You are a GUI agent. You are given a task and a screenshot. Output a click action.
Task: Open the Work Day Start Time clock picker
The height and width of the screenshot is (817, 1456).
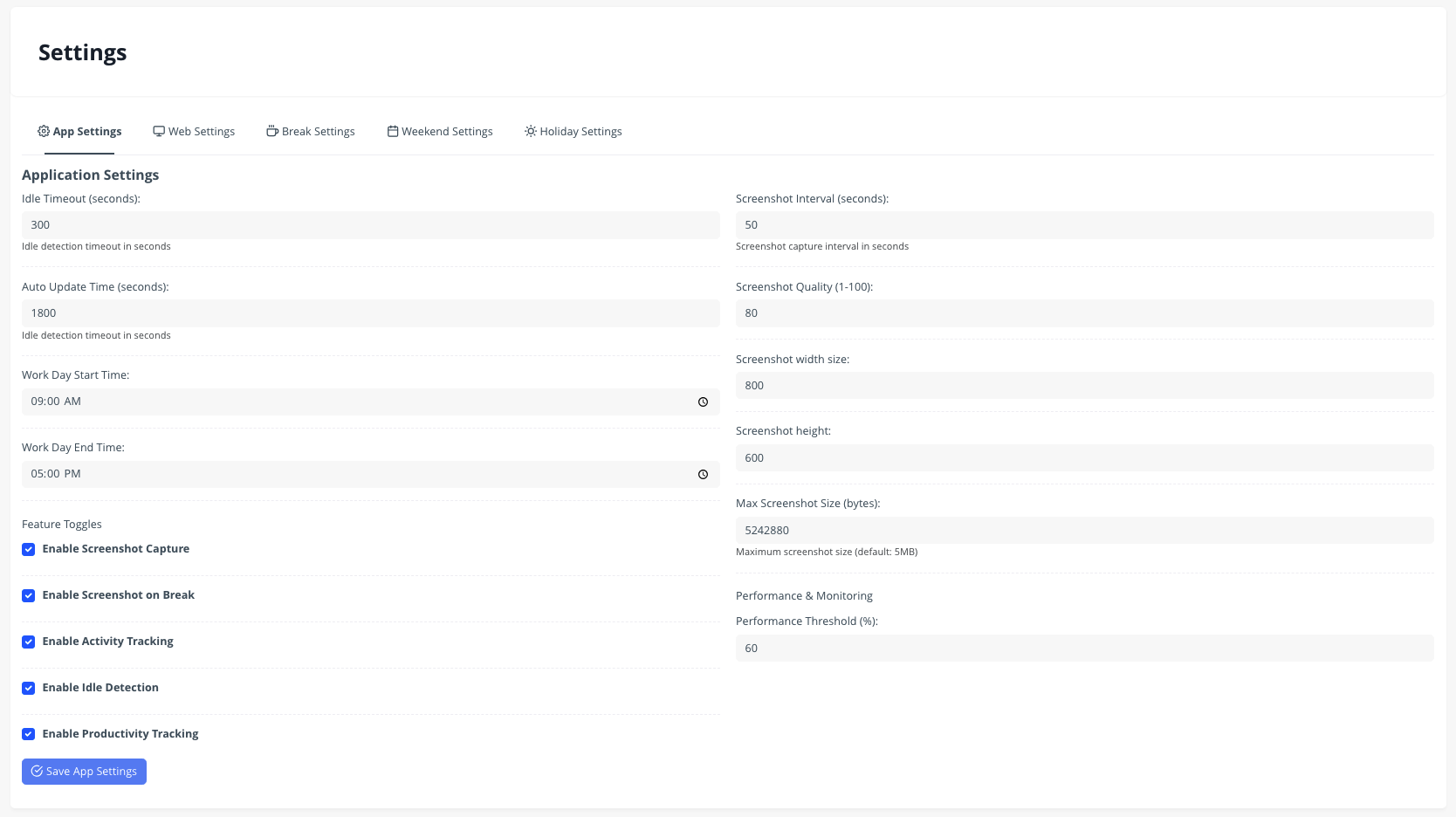click(x=703, y=402)
